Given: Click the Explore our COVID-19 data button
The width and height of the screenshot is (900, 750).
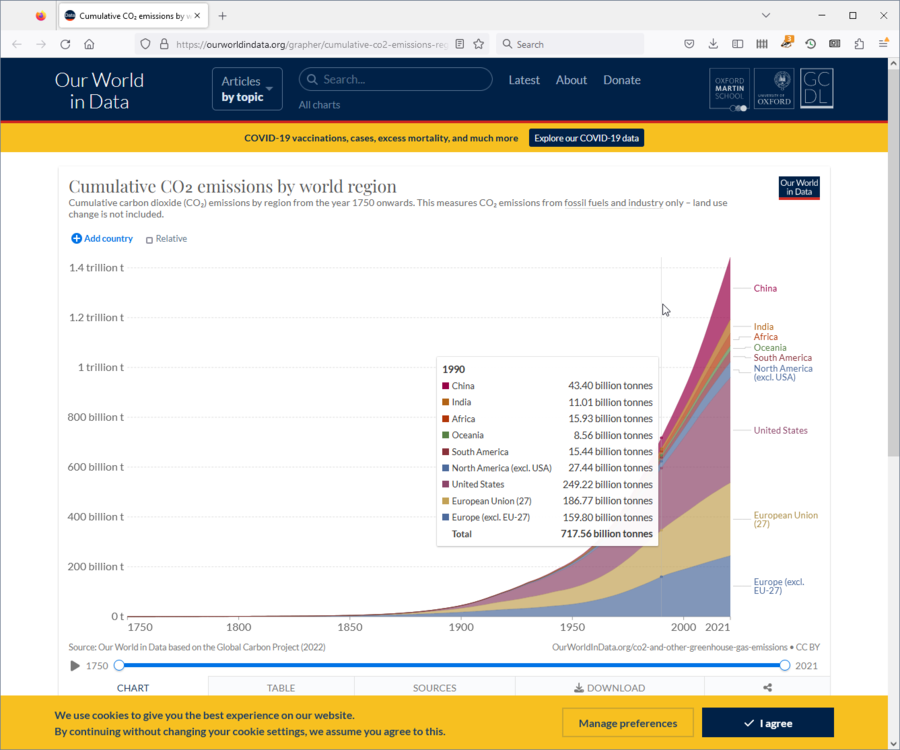Looking at the screenshot, I should pos(586,138).
